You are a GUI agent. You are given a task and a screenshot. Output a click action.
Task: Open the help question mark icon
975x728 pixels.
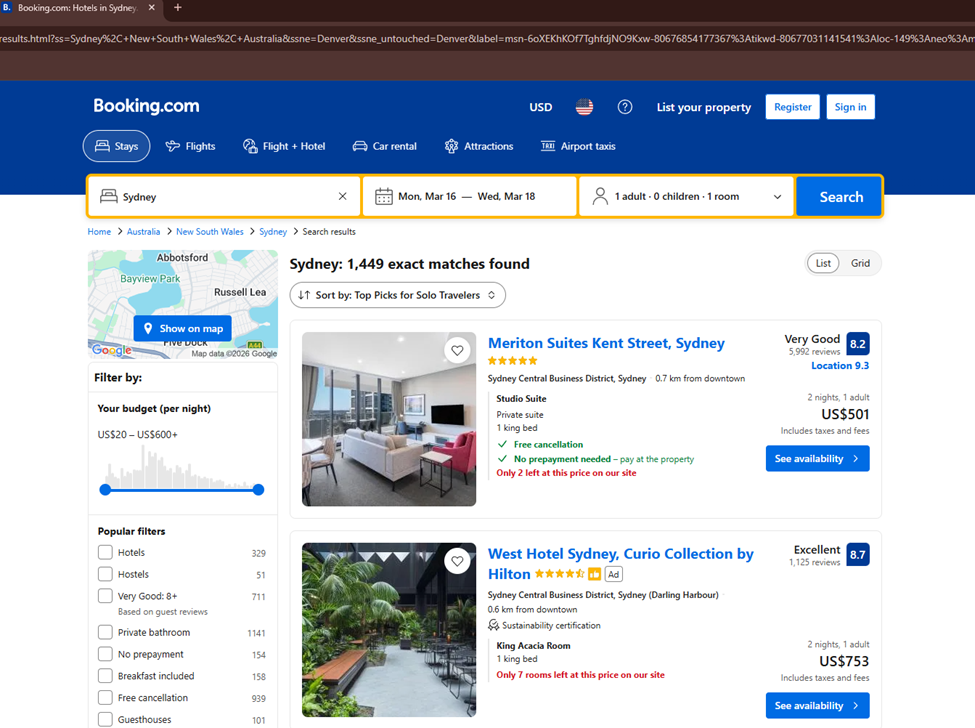[624, 107]
